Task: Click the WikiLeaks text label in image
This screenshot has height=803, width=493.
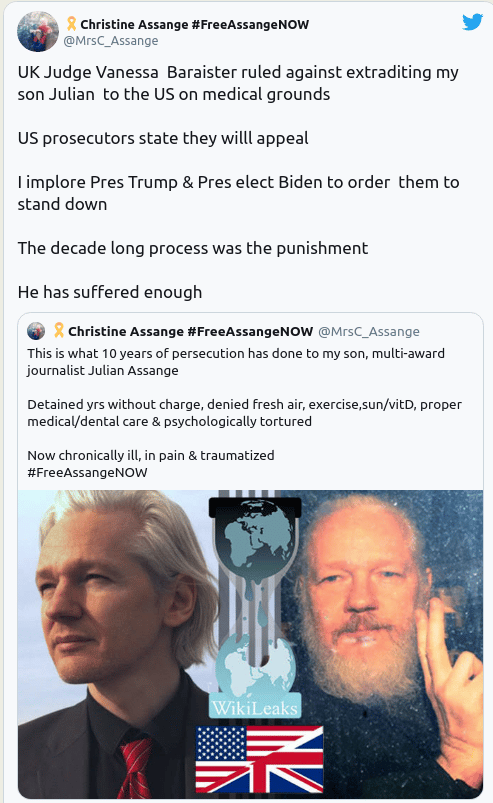Action: point(255,708)
